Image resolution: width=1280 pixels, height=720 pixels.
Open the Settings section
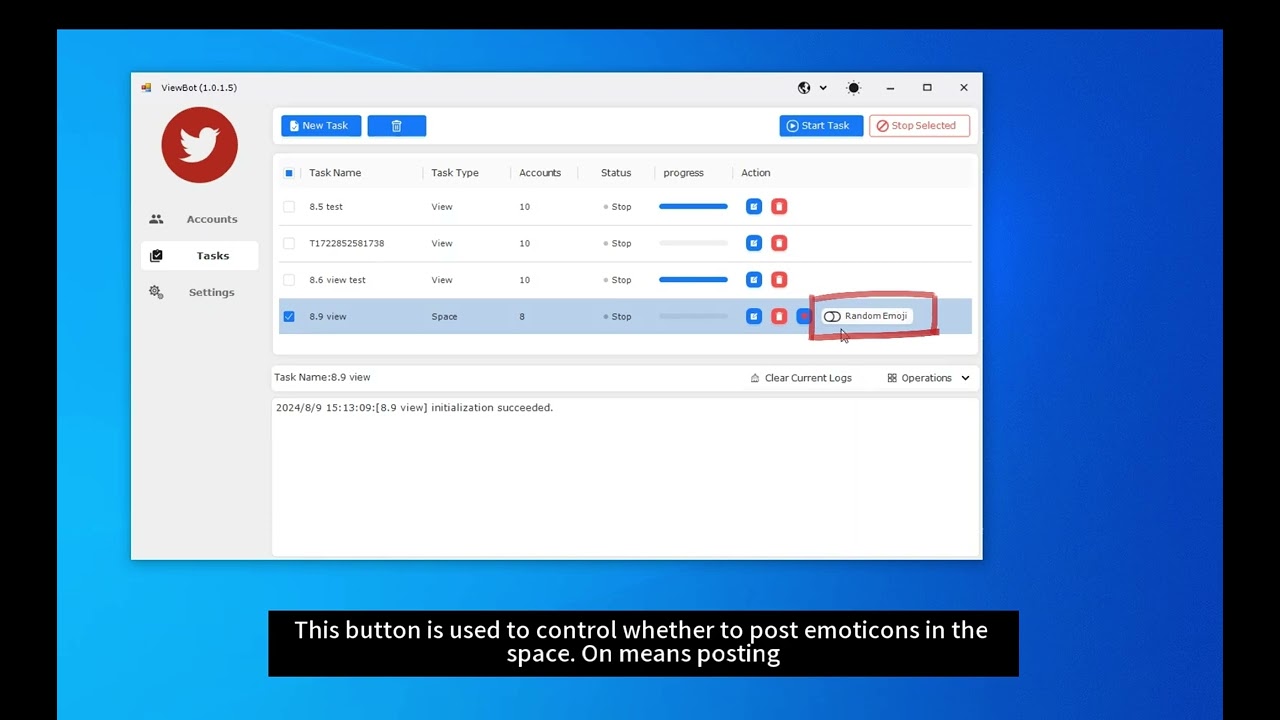(x=199, y=292)
